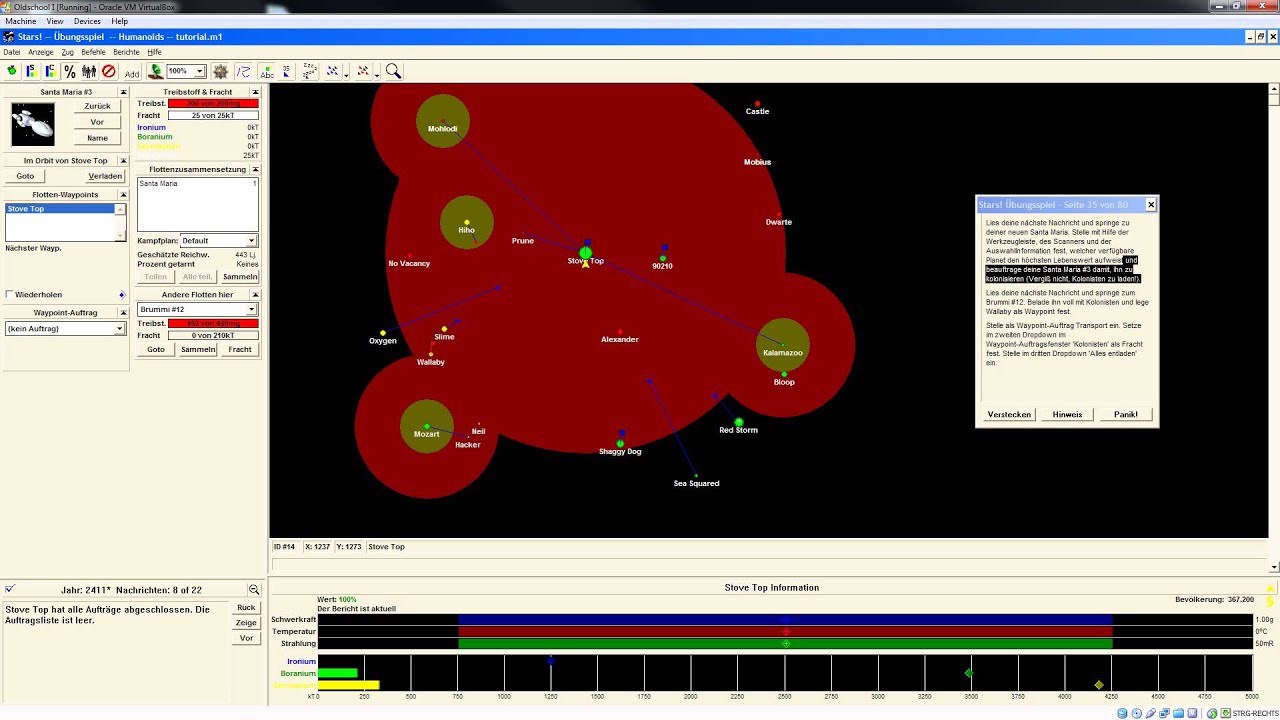Open the Anzeige menu
The width and height of the screenshot is (1280, 720).
tap(41, 52)
